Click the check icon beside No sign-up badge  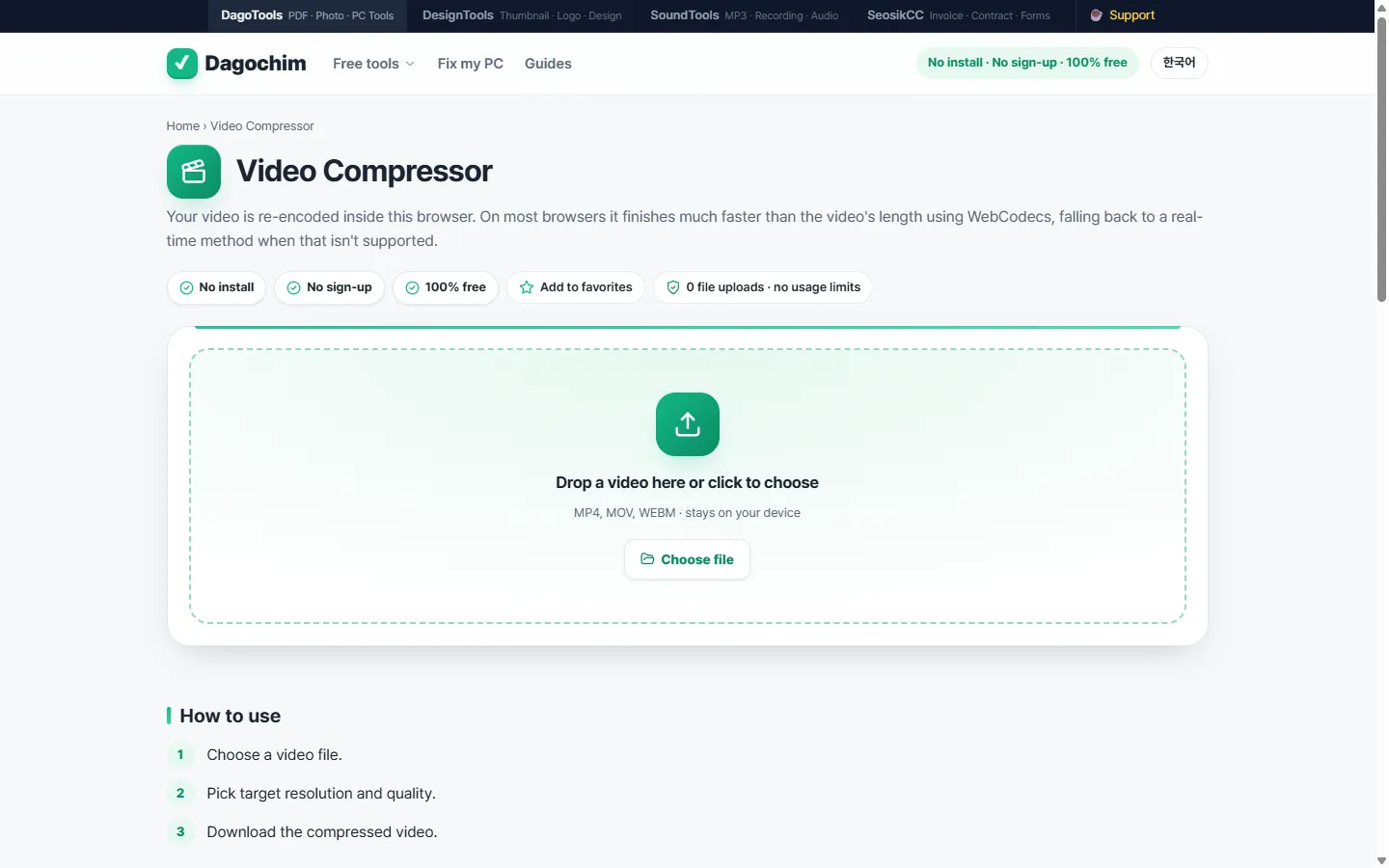[293, 287]
